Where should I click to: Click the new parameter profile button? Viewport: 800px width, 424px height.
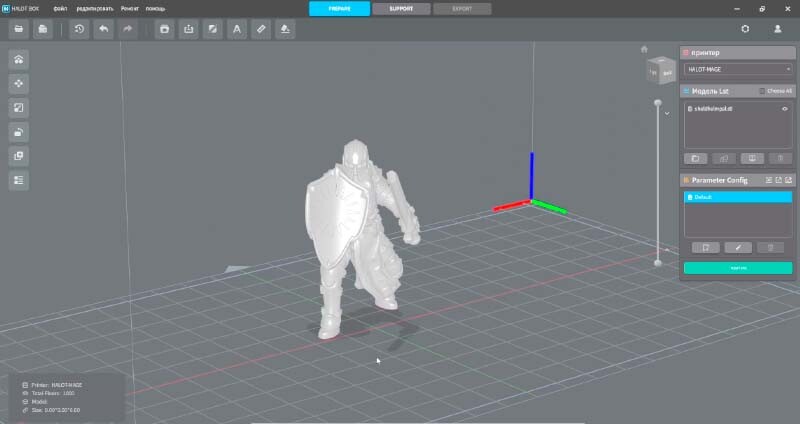pyautogui.click(x=706, y=247)
